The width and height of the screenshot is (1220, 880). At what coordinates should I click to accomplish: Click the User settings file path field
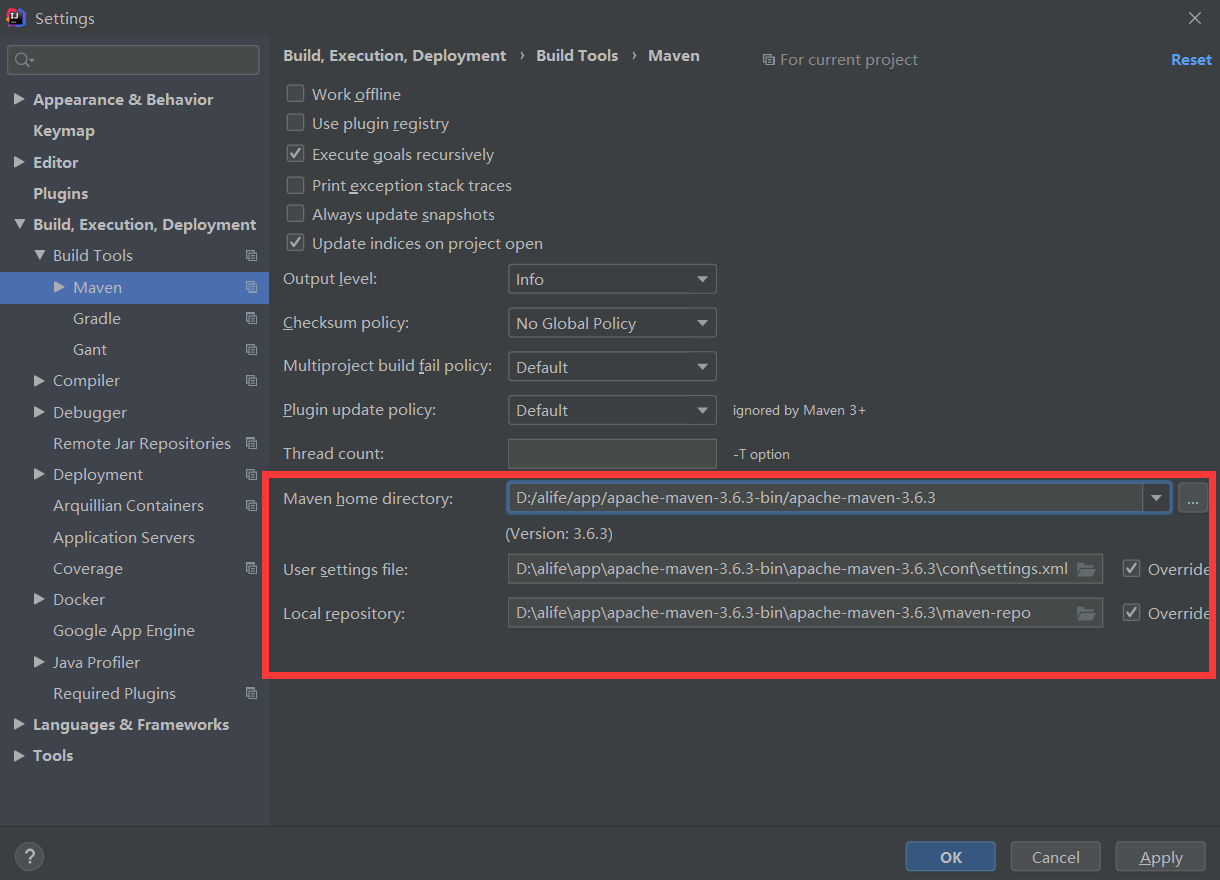pos(805,569)
